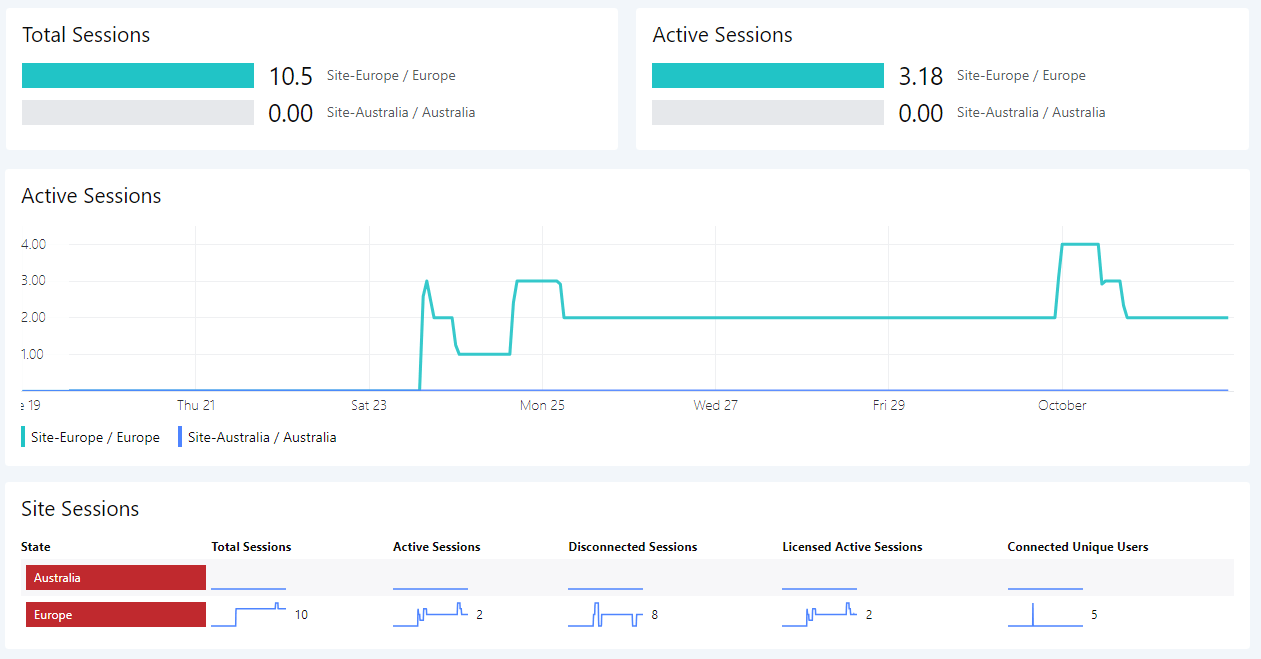The height and width of the screenshot is (659, 1261).
Task: Click the Licensed Active Sessions column header
Action: click(x=852, y=547)
